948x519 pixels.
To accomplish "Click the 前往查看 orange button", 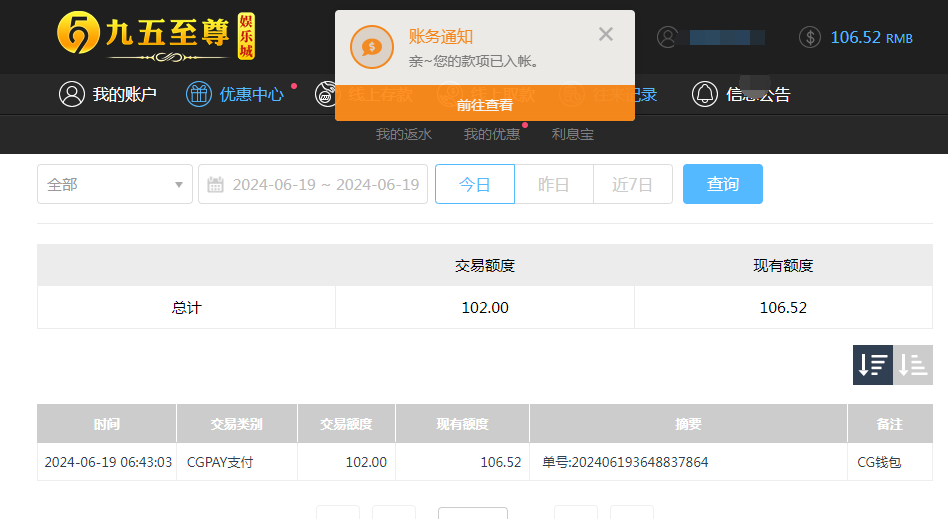I will pos(485,104).
